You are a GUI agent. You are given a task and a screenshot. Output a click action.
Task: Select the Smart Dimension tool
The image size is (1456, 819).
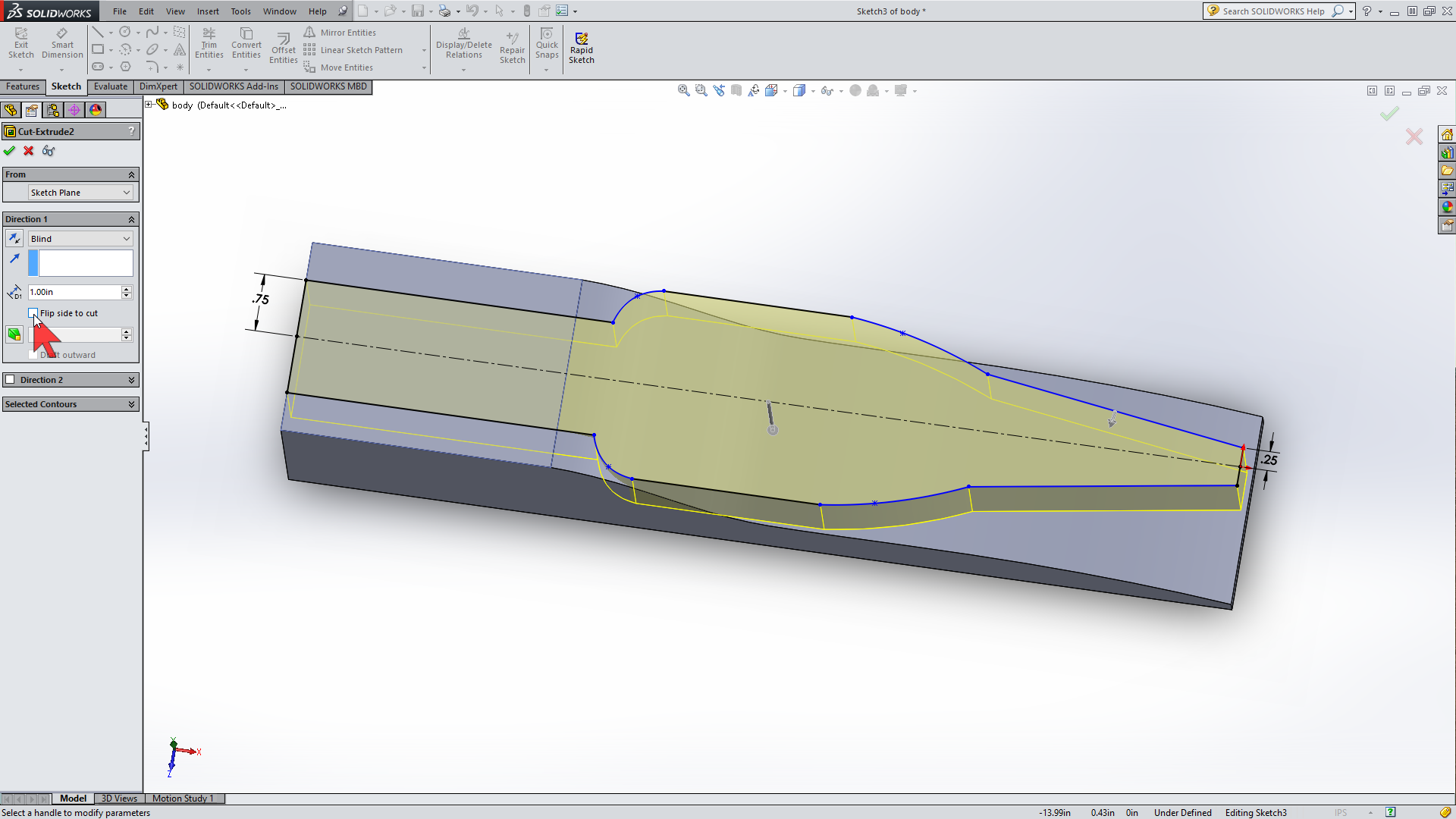[x=62, y=43]
